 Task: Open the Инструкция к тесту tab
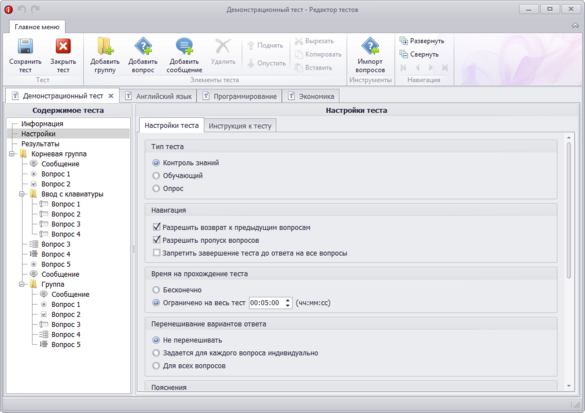pos(240,126)
